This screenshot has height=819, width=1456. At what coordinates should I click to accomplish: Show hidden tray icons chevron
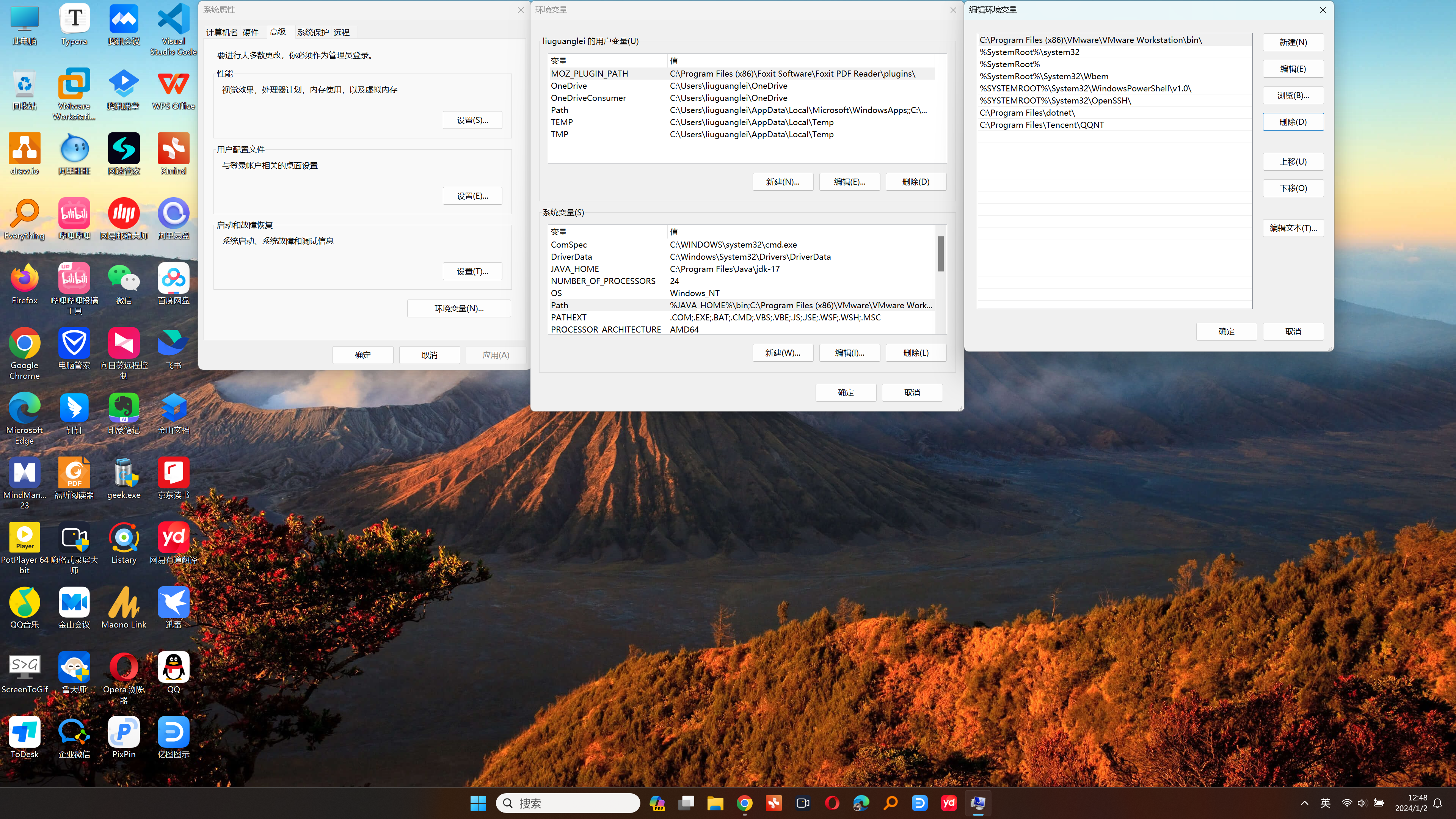click(1304, 803)
